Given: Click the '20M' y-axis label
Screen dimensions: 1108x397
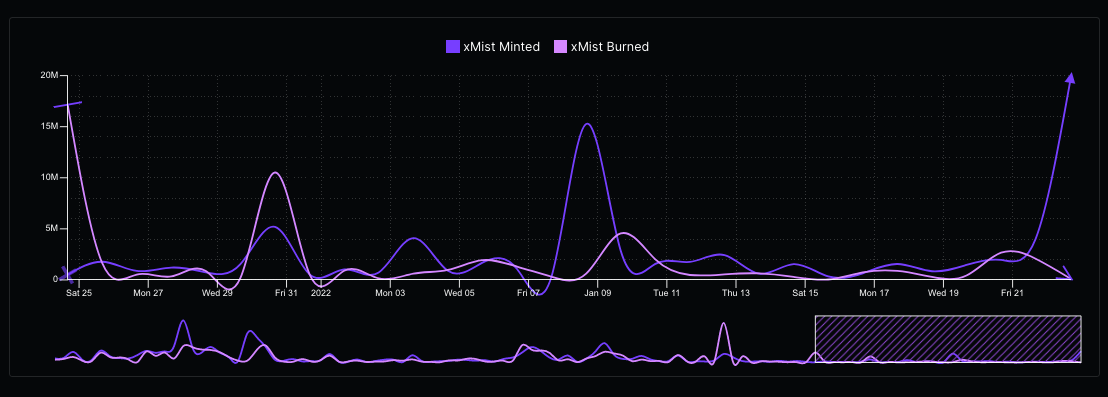Looking at the screenshot, I should tap(49, 75).
